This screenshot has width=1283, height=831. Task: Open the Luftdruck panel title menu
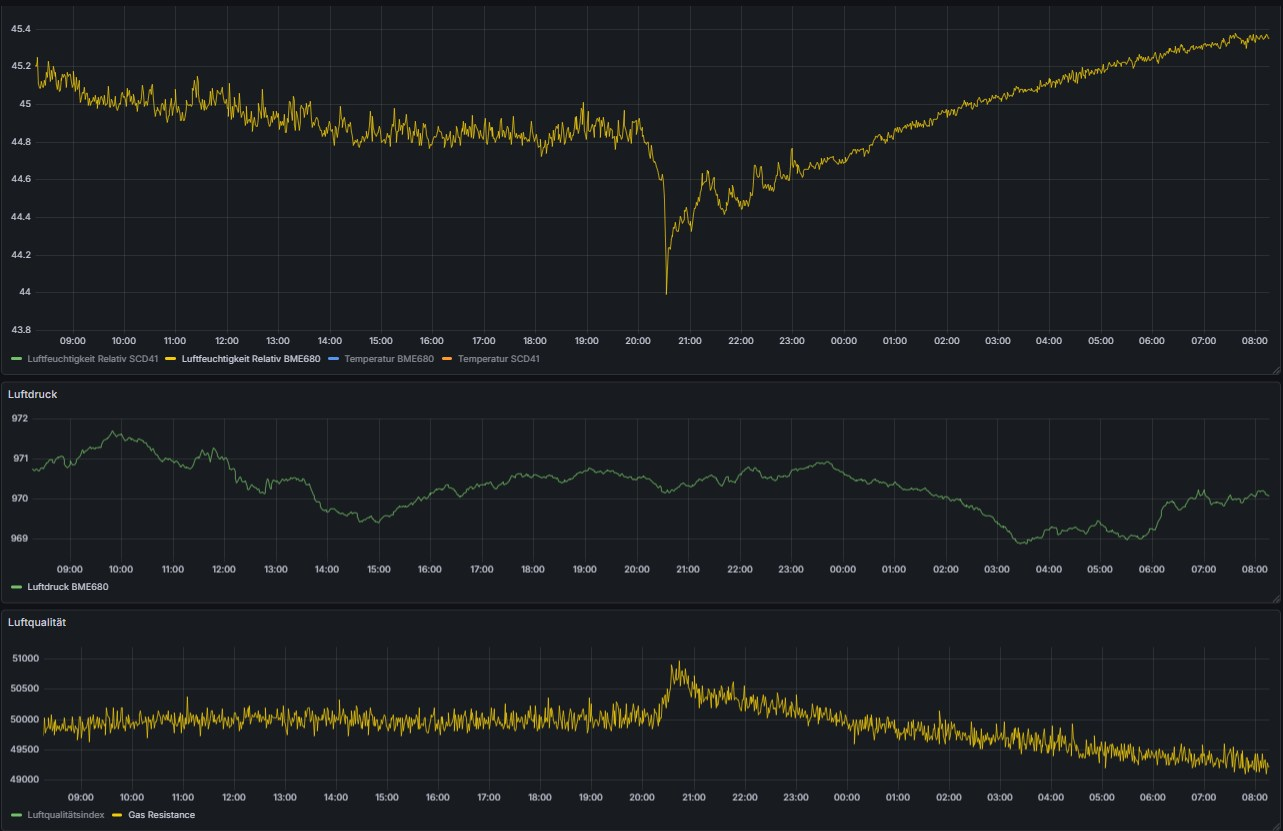coord(30,394)
